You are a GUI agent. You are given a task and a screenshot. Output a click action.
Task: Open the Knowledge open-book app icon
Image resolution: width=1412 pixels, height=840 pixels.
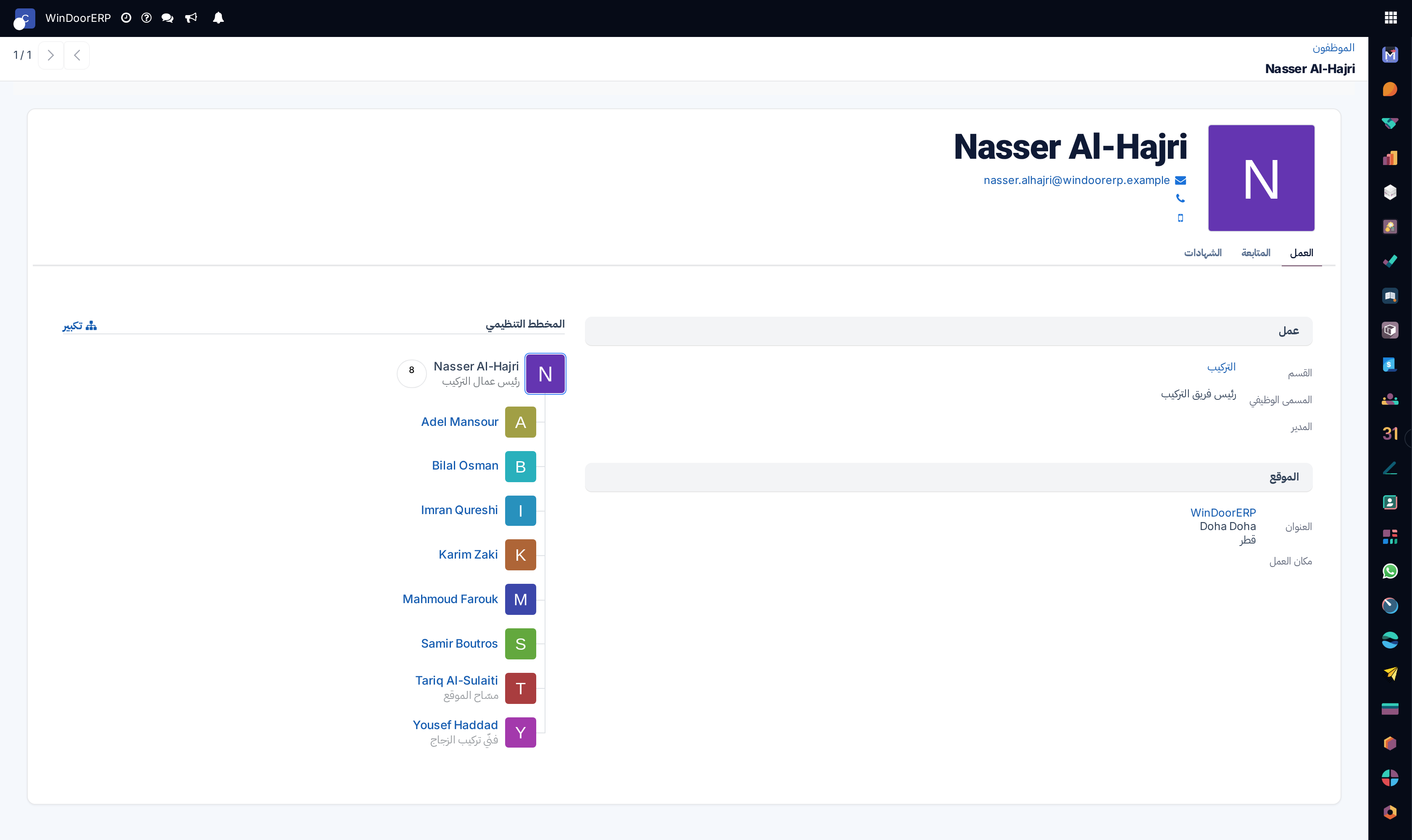click(1390, 296)
